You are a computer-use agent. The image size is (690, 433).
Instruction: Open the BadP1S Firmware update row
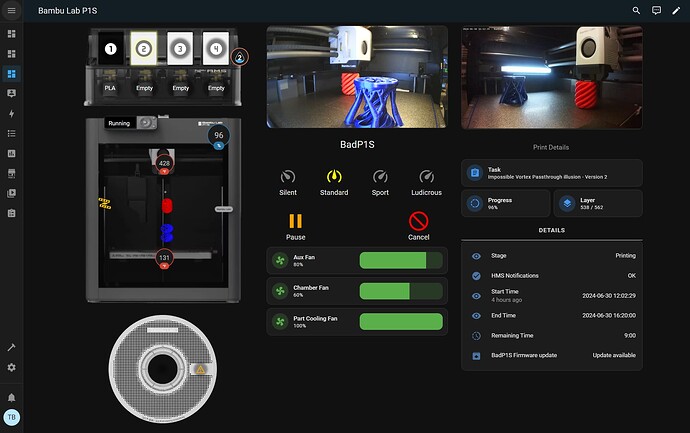point(552,355)
